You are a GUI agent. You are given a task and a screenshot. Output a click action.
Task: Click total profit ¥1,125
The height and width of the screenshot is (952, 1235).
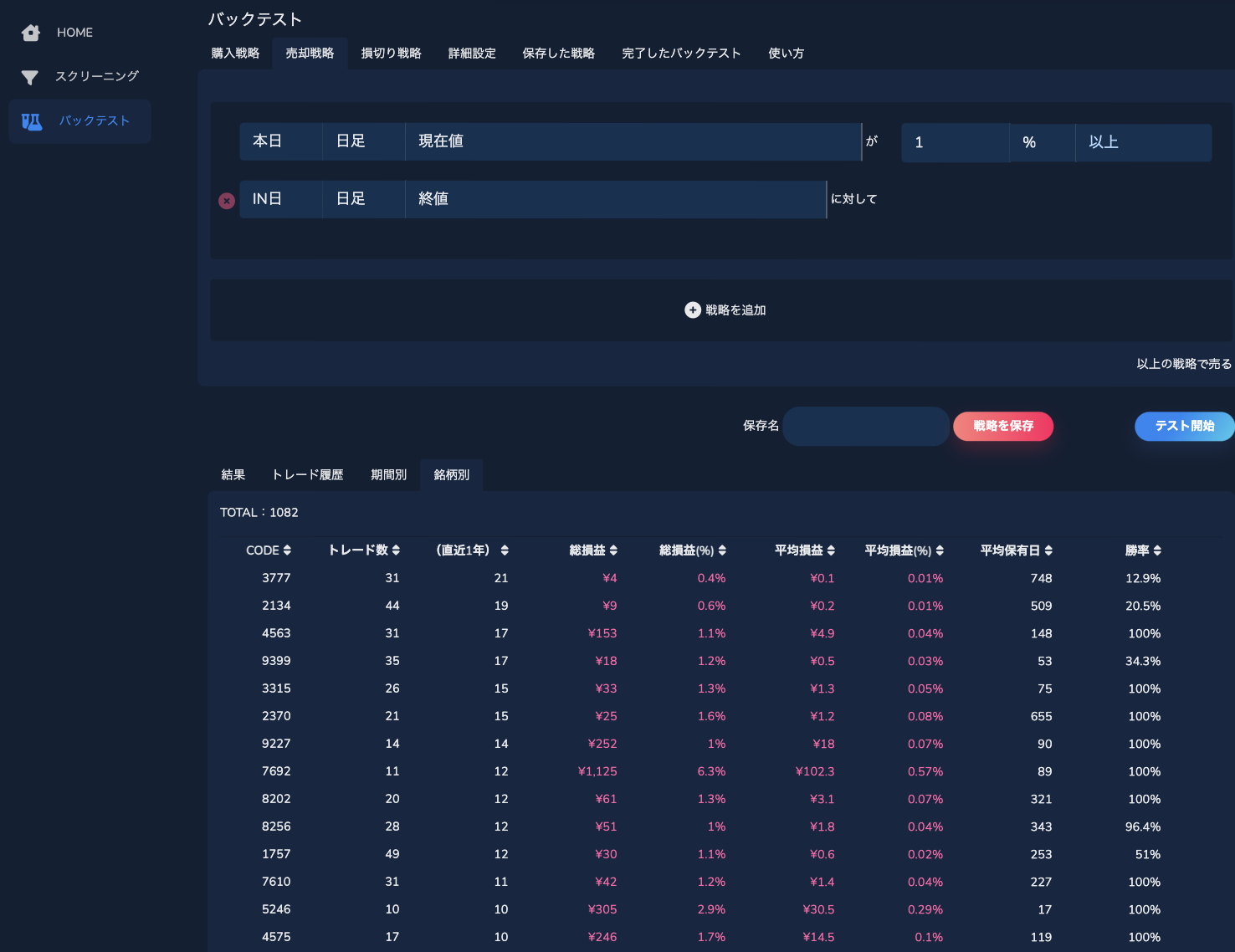597,771
